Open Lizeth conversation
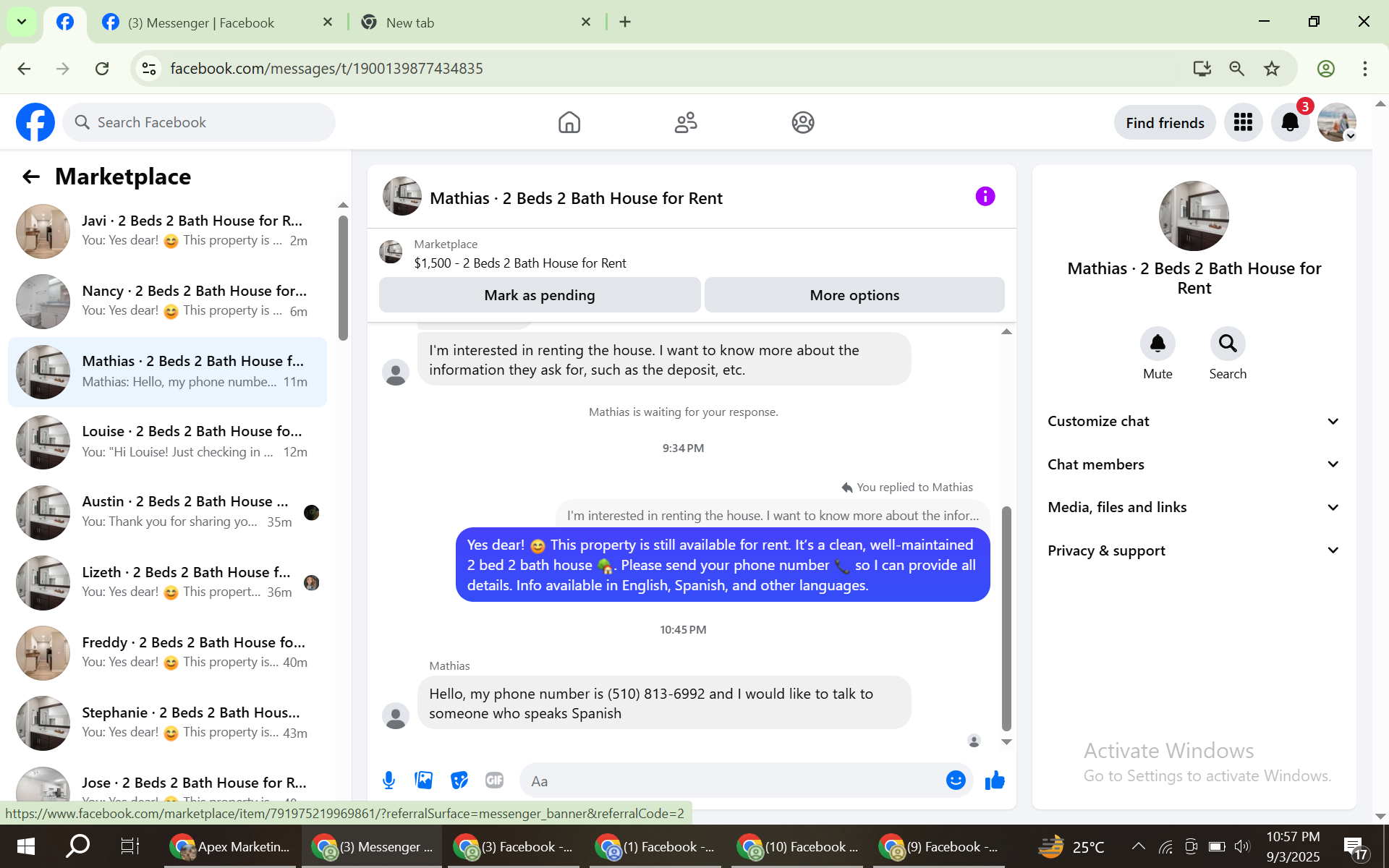 [x=168, y=582]
